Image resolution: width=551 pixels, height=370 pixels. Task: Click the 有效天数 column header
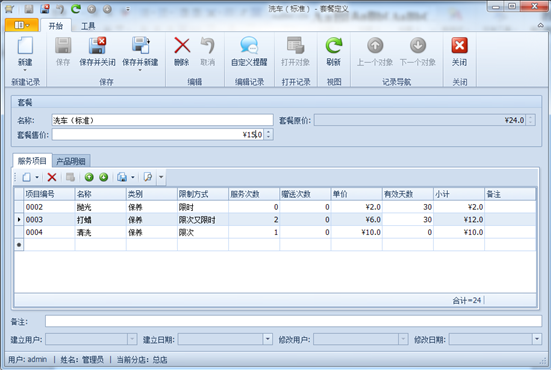(x=408, y=194)
